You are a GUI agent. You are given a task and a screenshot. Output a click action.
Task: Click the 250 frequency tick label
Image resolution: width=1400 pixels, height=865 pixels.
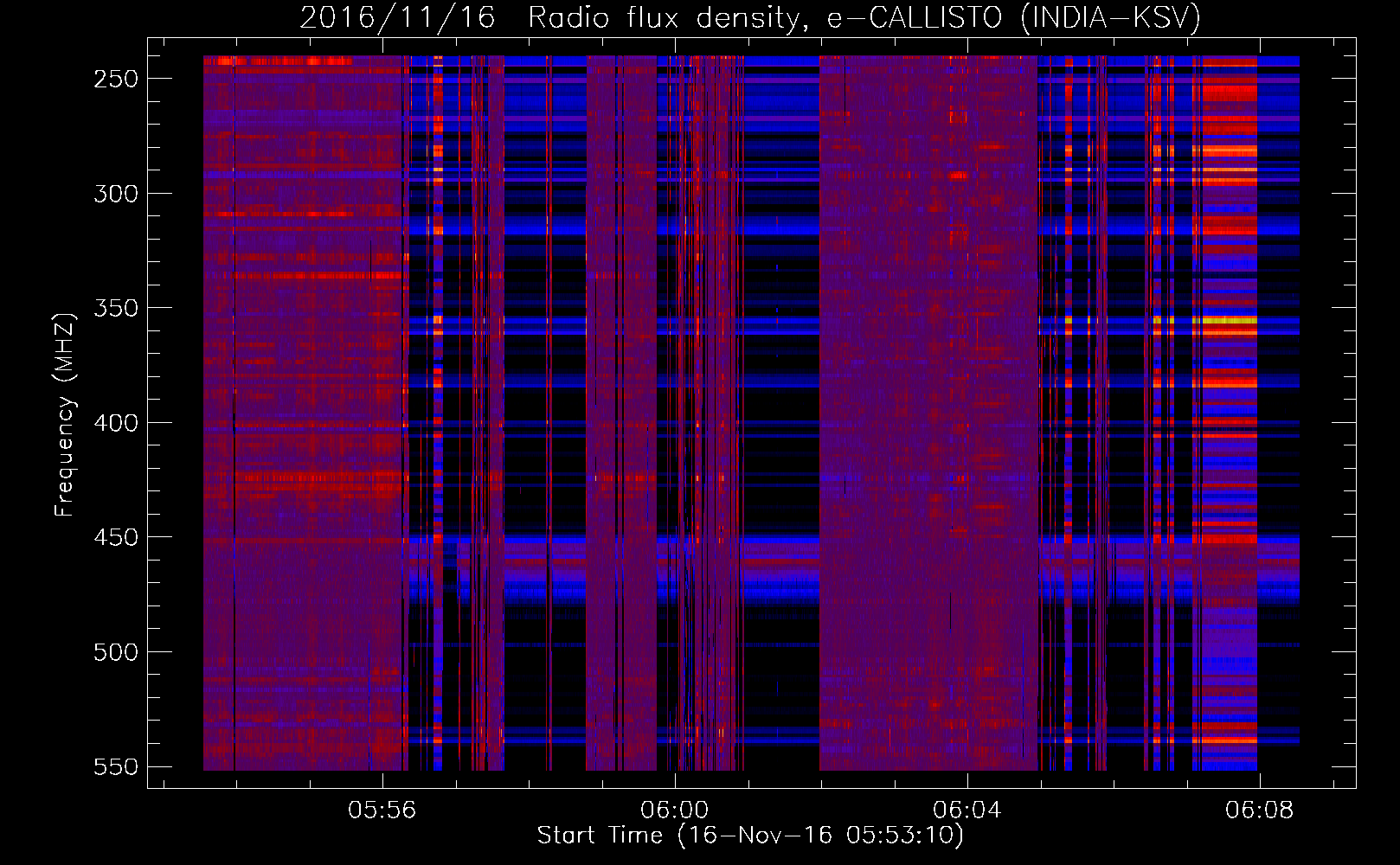(x=116, y=79)
